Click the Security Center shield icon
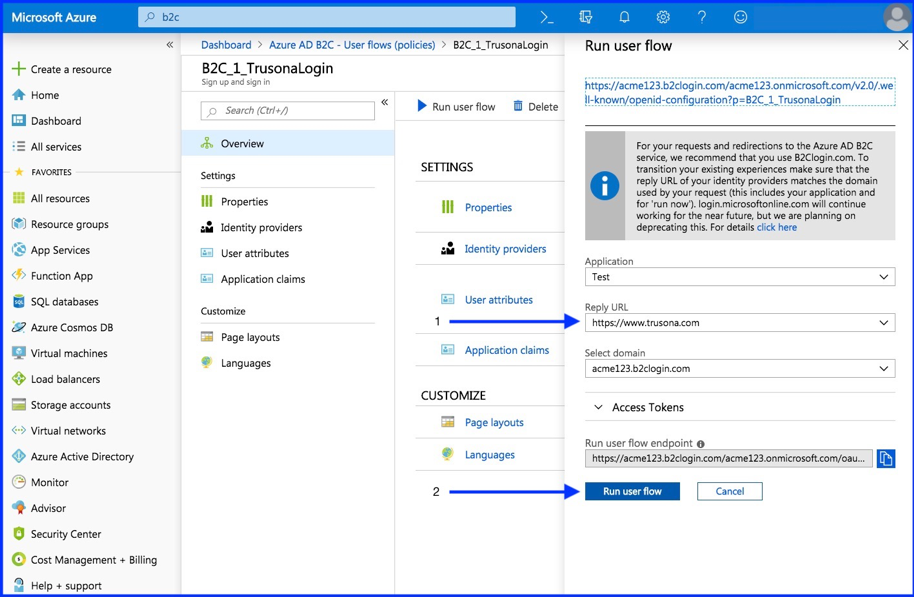The height and width of the screenshot is (597, 914). point(19,533)
